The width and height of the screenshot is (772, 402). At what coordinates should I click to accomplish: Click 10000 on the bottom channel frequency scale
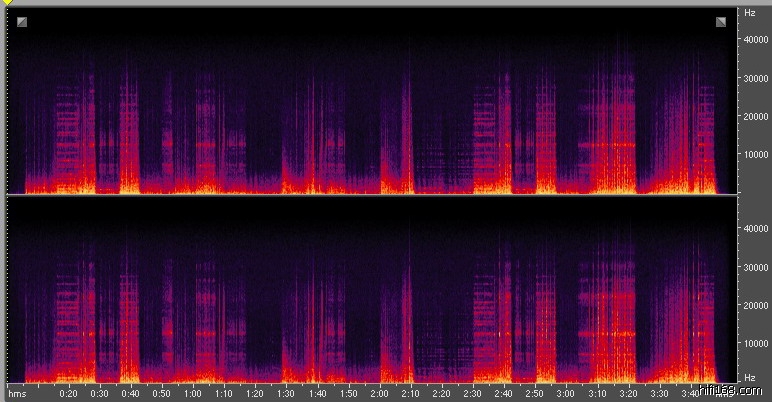pyautogui.click(x=755, y=344)
